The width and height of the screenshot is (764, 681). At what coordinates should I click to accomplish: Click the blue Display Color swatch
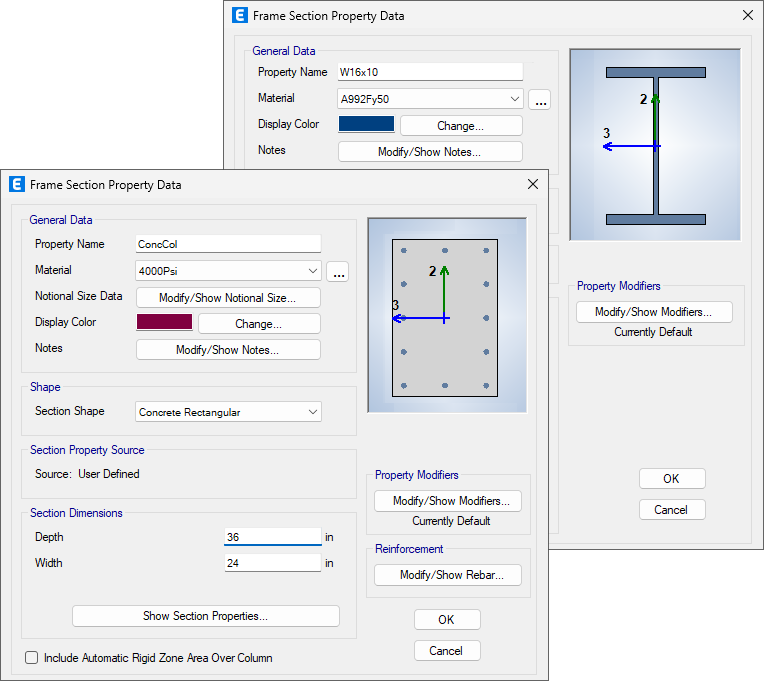pyautogui.click(x=366, y=124)
